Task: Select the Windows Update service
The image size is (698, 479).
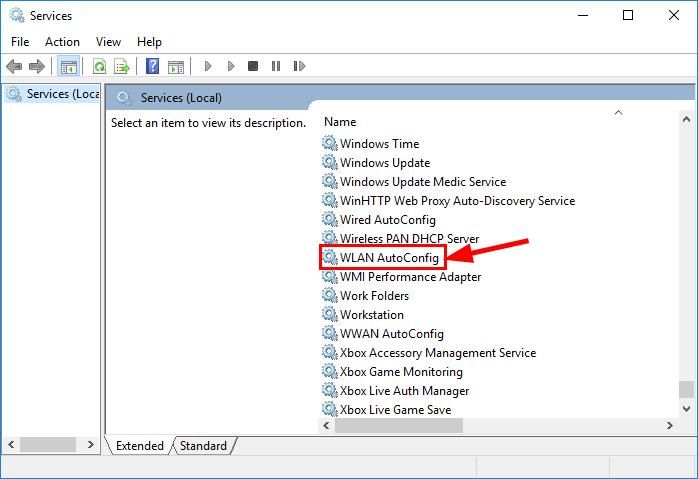Action: (x=384, y=163)
